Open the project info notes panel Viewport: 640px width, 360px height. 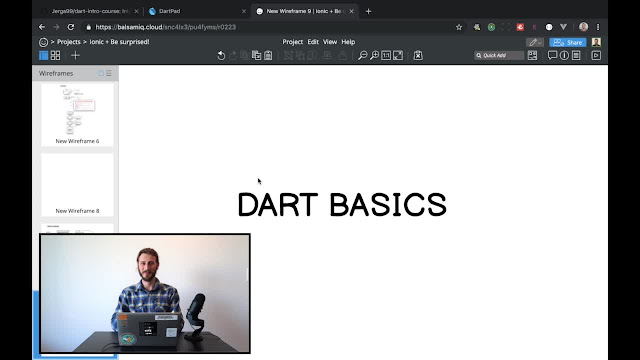tap(576, 56)
